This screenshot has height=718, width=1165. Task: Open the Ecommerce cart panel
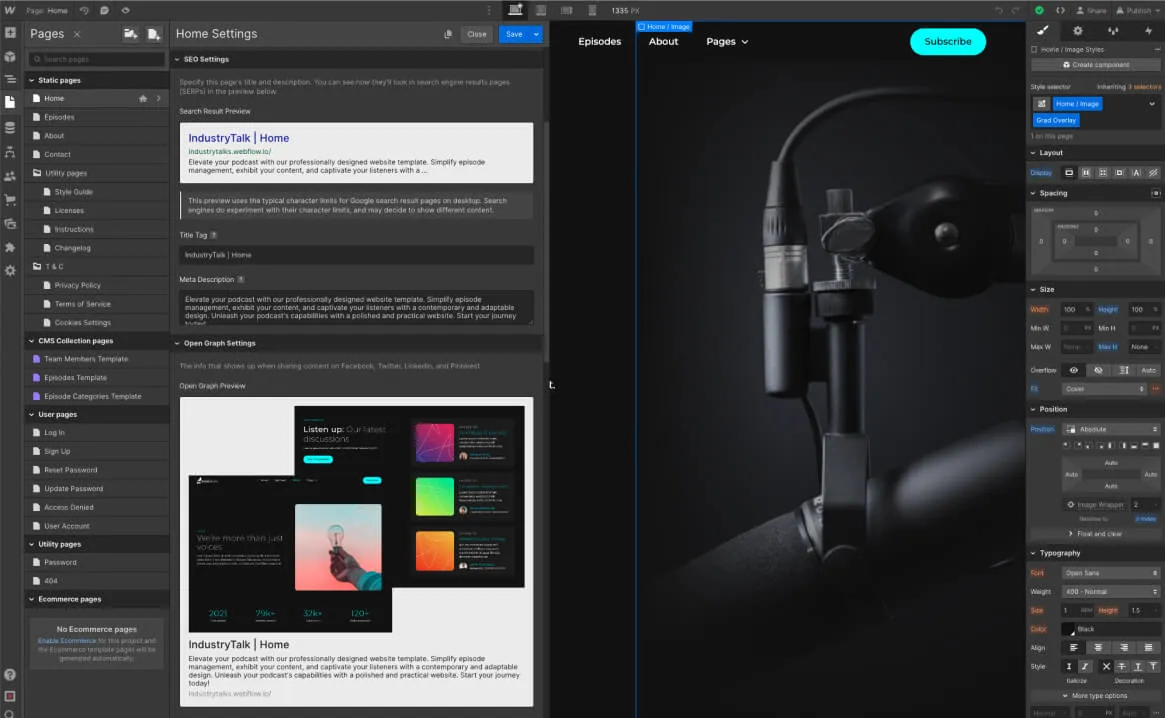tap(10, 199)
